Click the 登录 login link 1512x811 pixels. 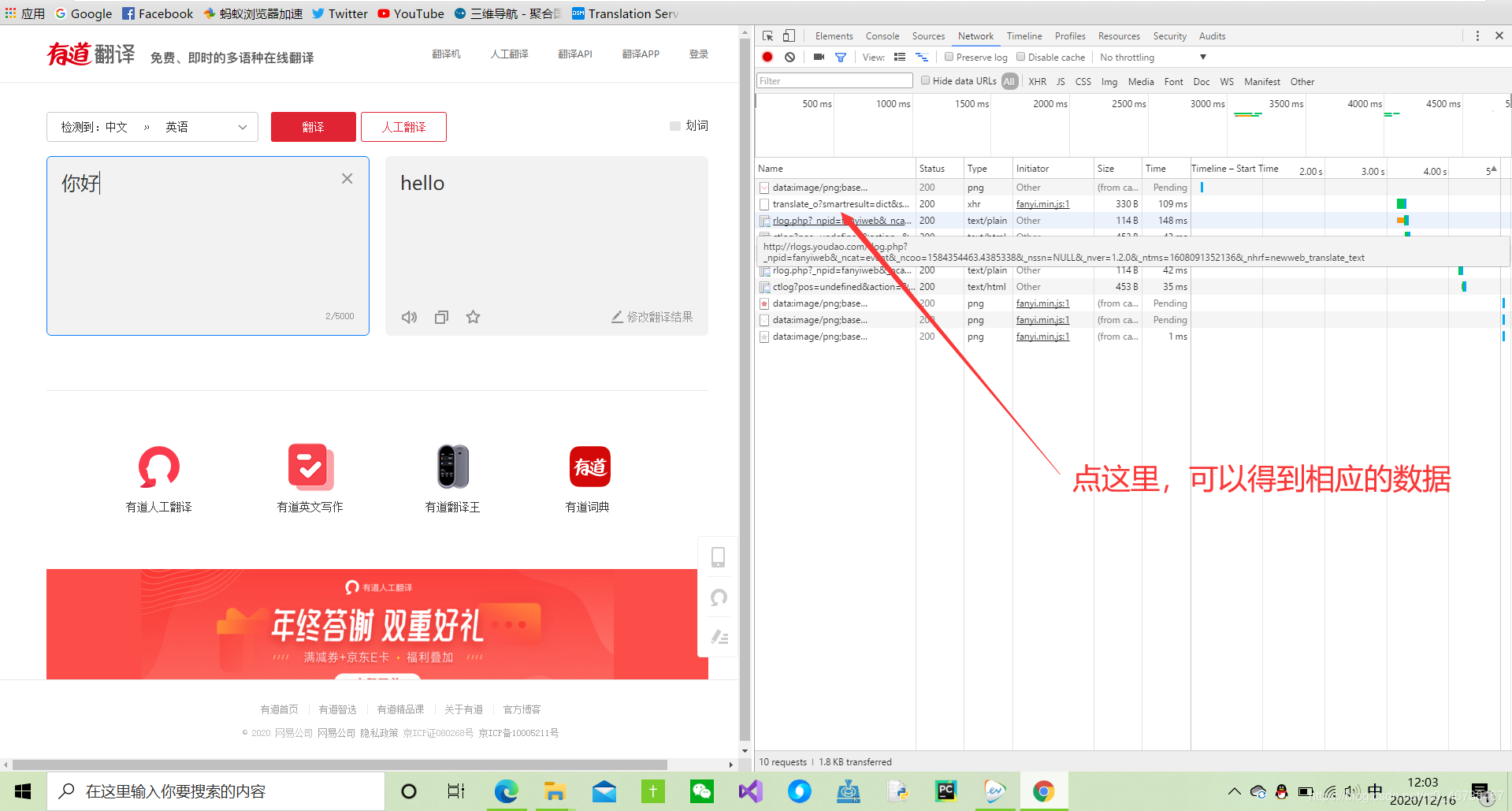(699, 54)
